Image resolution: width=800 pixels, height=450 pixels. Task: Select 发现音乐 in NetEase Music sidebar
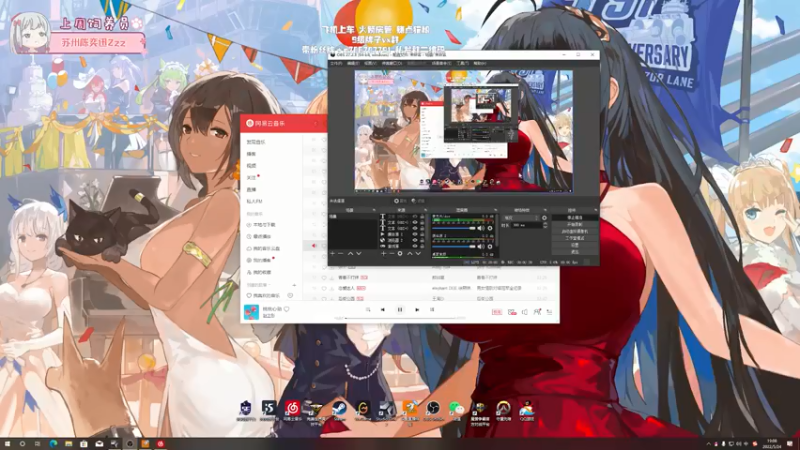tap(256, 142)
